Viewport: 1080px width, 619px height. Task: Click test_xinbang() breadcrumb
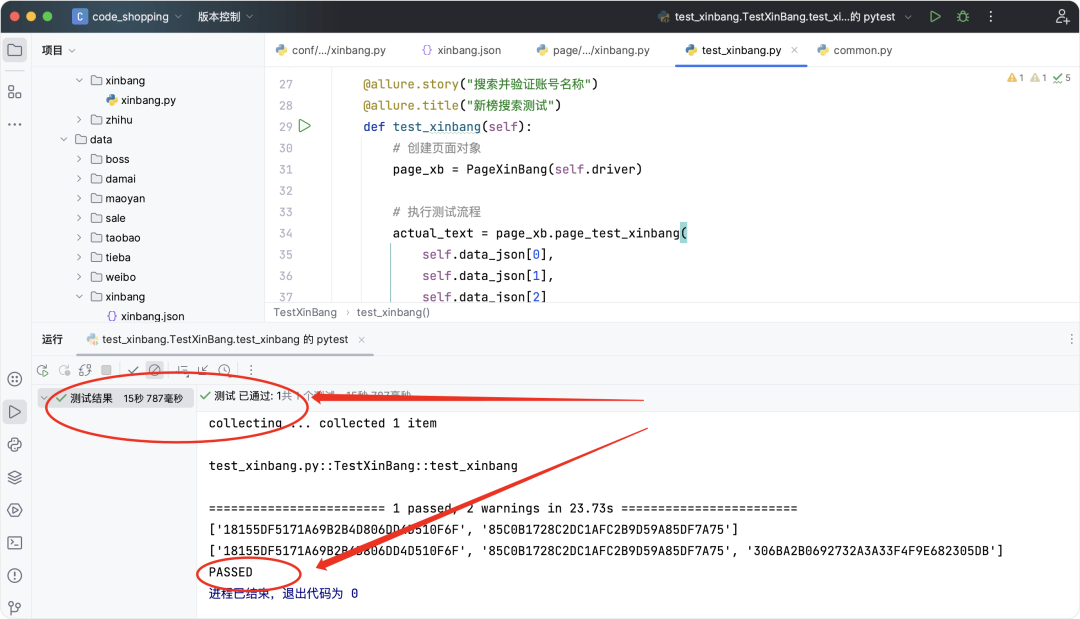coord(393,313)
